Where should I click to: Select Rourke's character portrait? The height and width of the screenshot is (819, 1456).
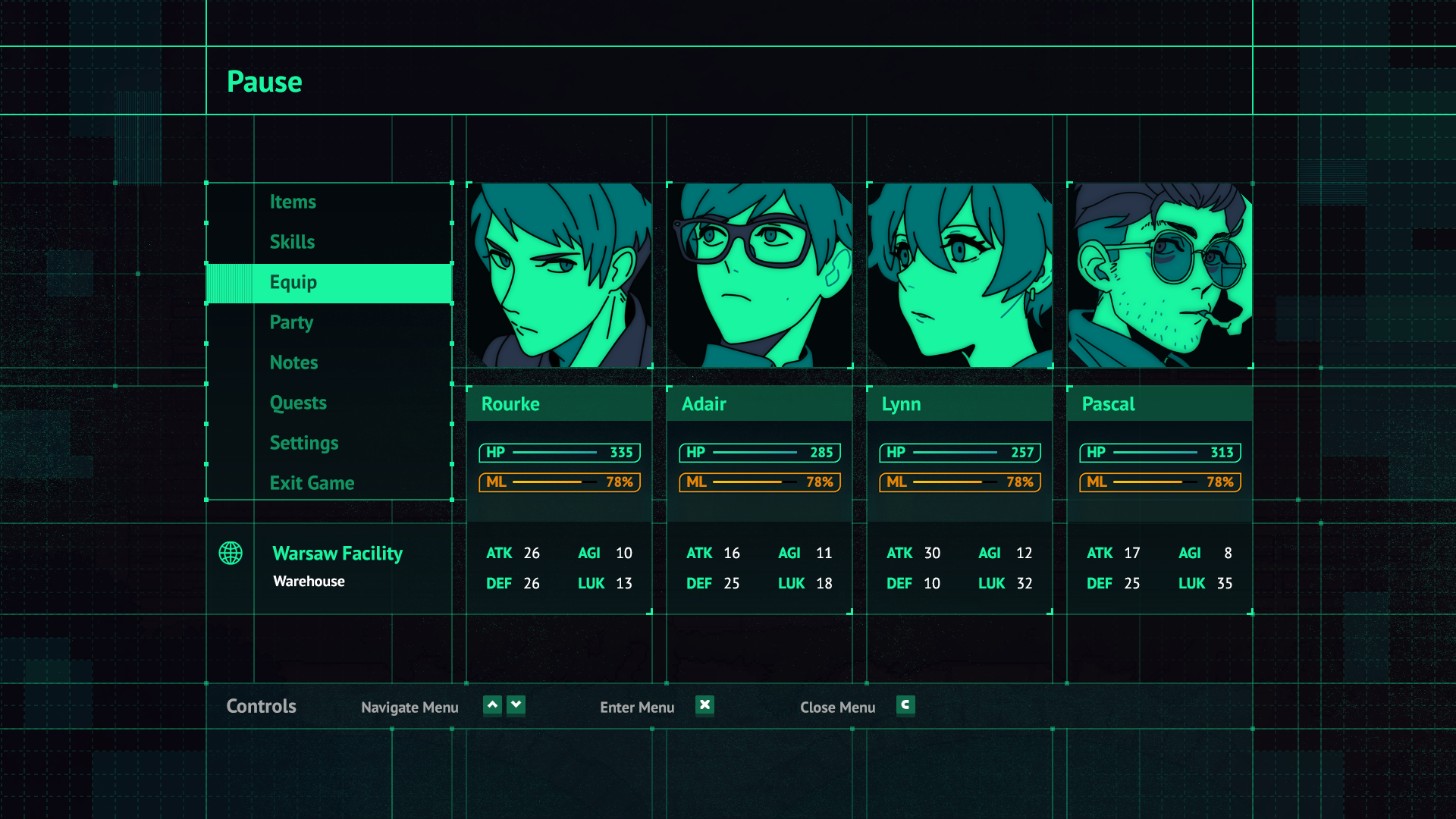click(x=560, y=275)
